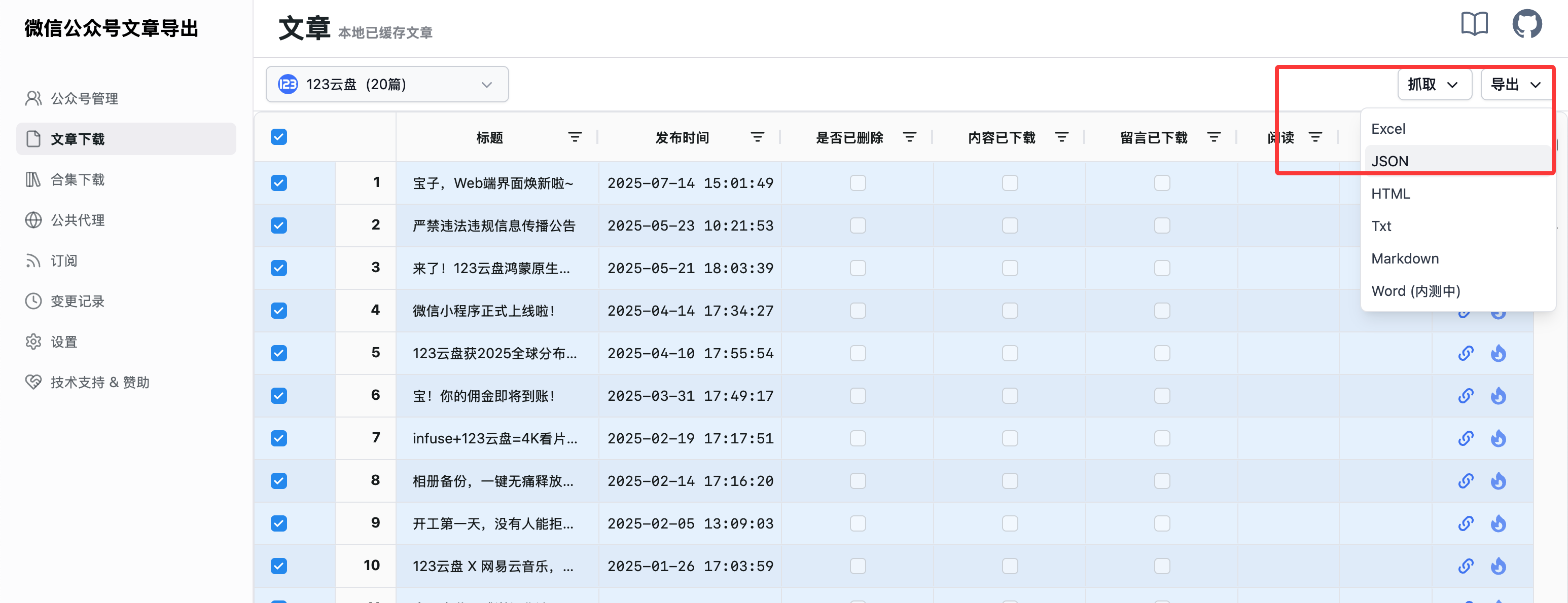Image resolution: width=1568 pixels, height=603 pixels.
Task: Open 合集下载 sidebar page
Action: [77, 179]
